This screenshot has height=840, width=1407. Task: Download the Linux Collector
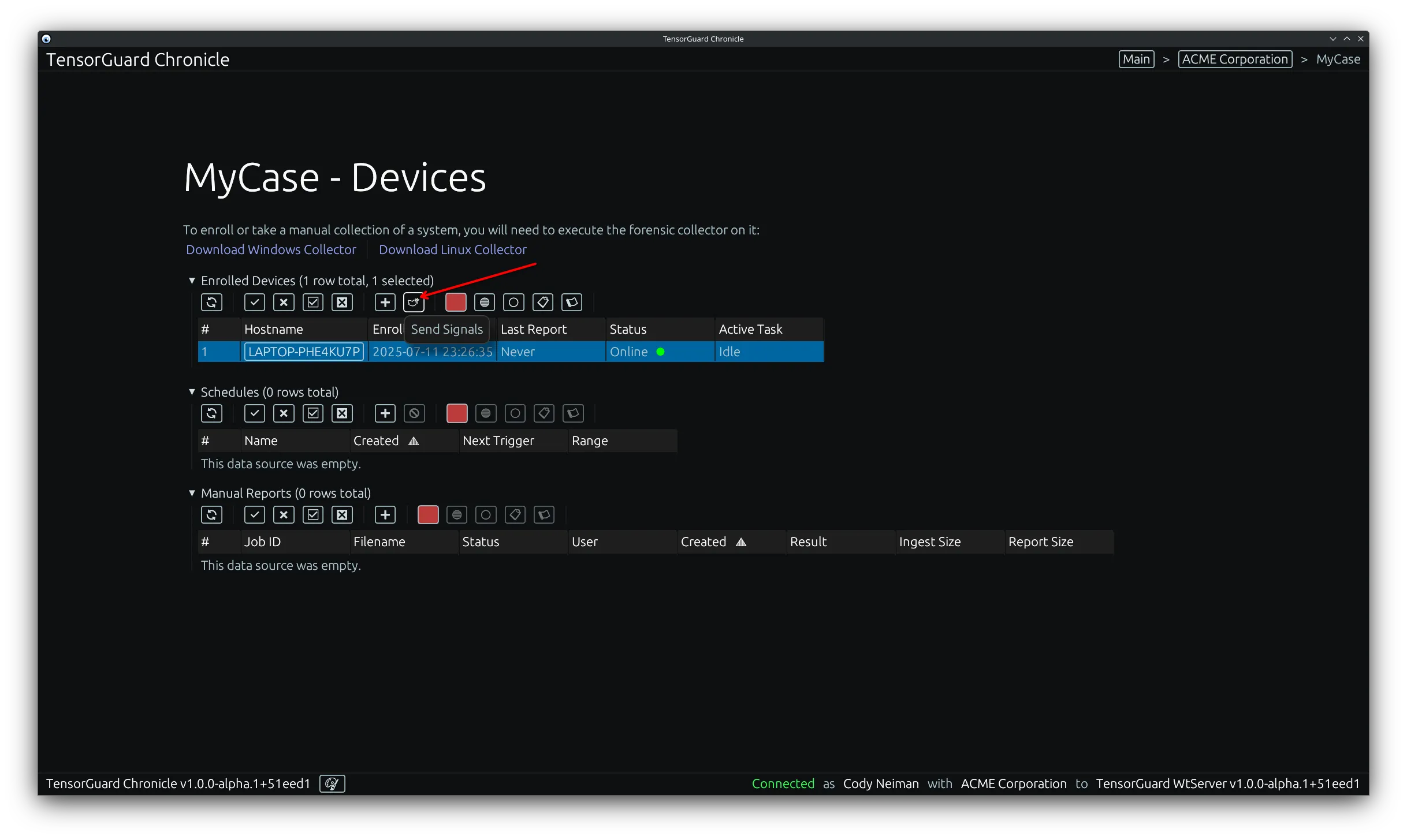[452, 249]
